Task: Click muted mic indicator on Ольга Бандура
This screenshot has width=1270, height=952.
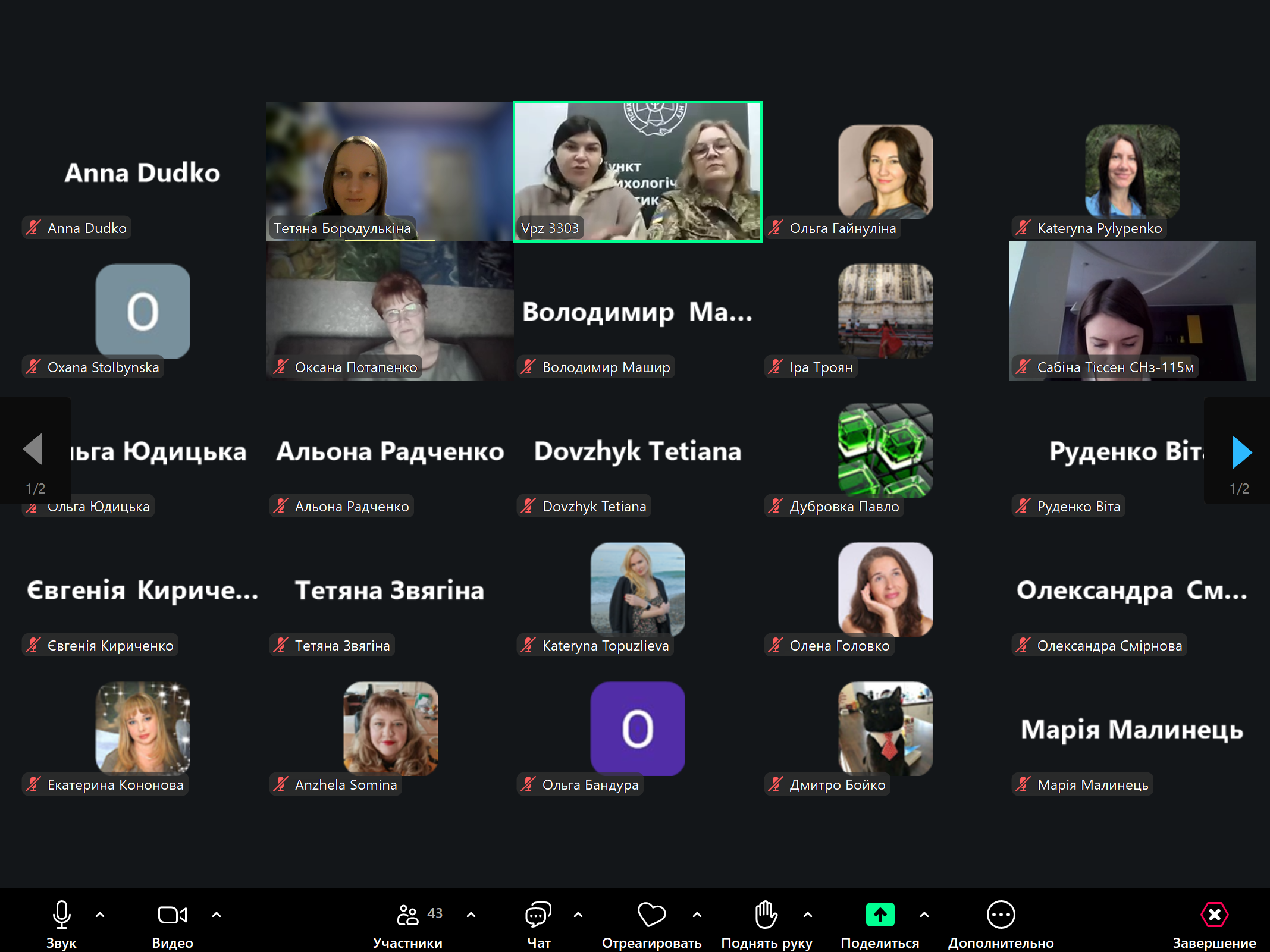Action: click(x=528, y=784)
